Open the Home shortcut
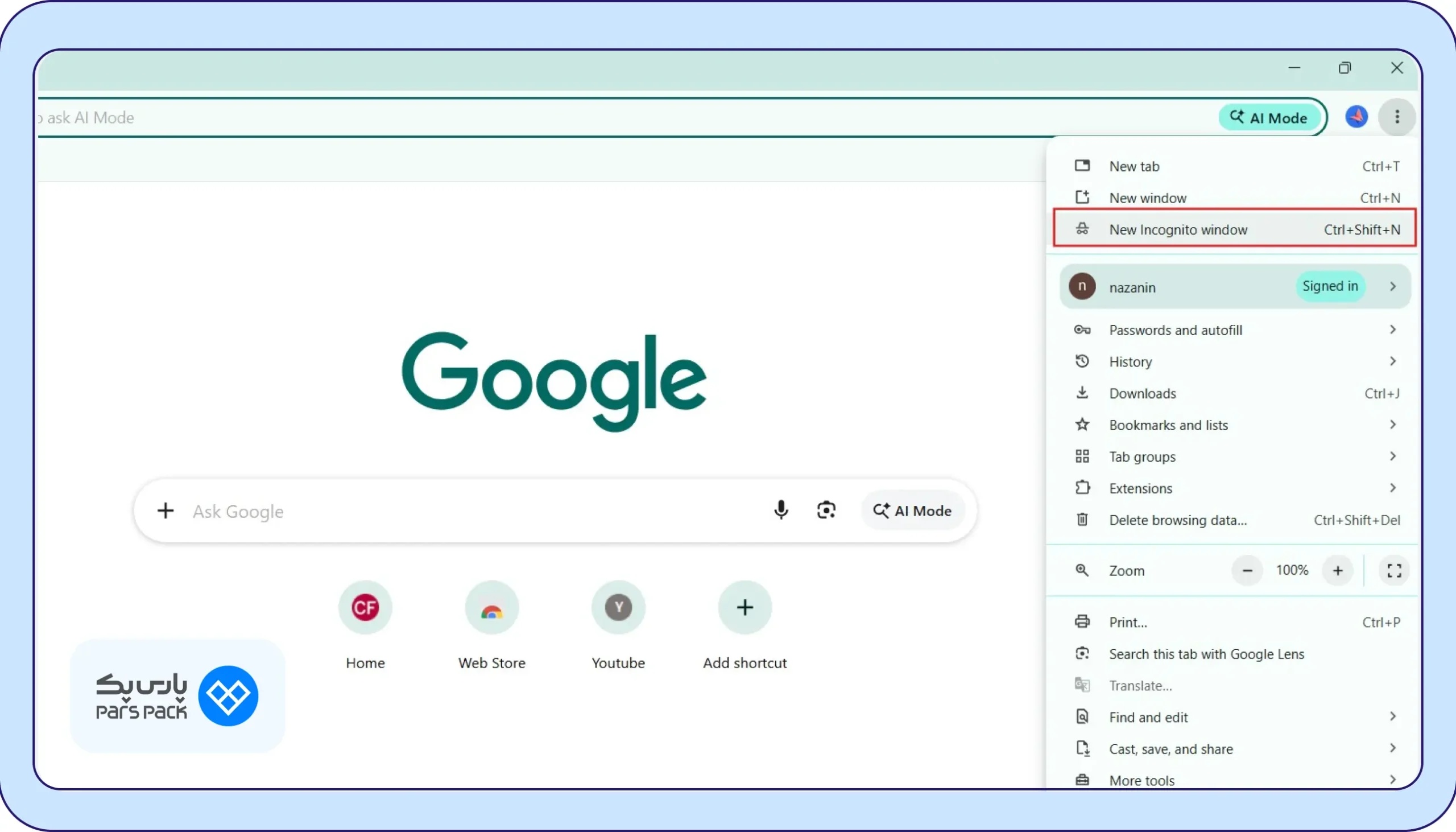The width and height of the screenshot is (1456, 832). click(365, 626)
